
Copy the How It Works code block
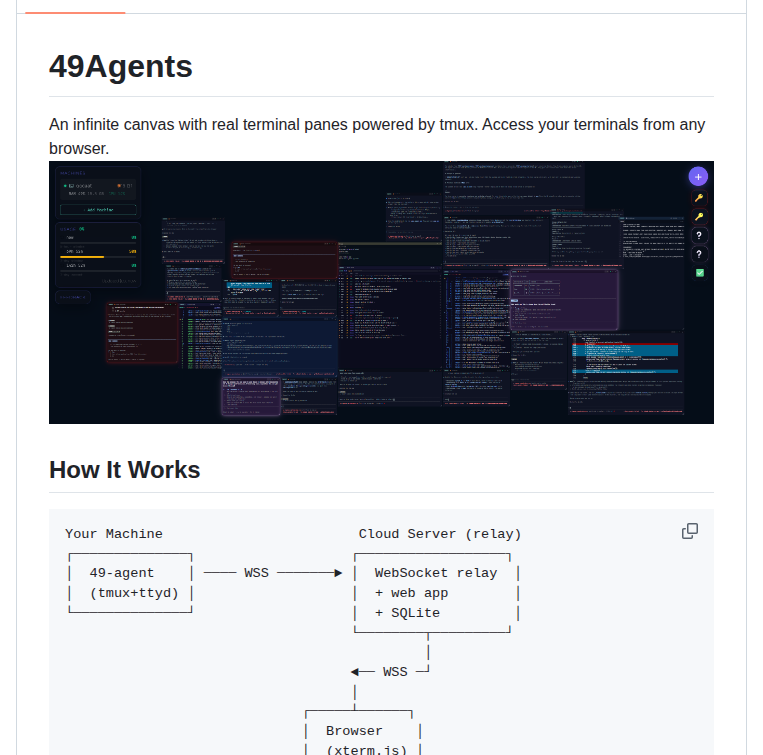tap(690, 531)
